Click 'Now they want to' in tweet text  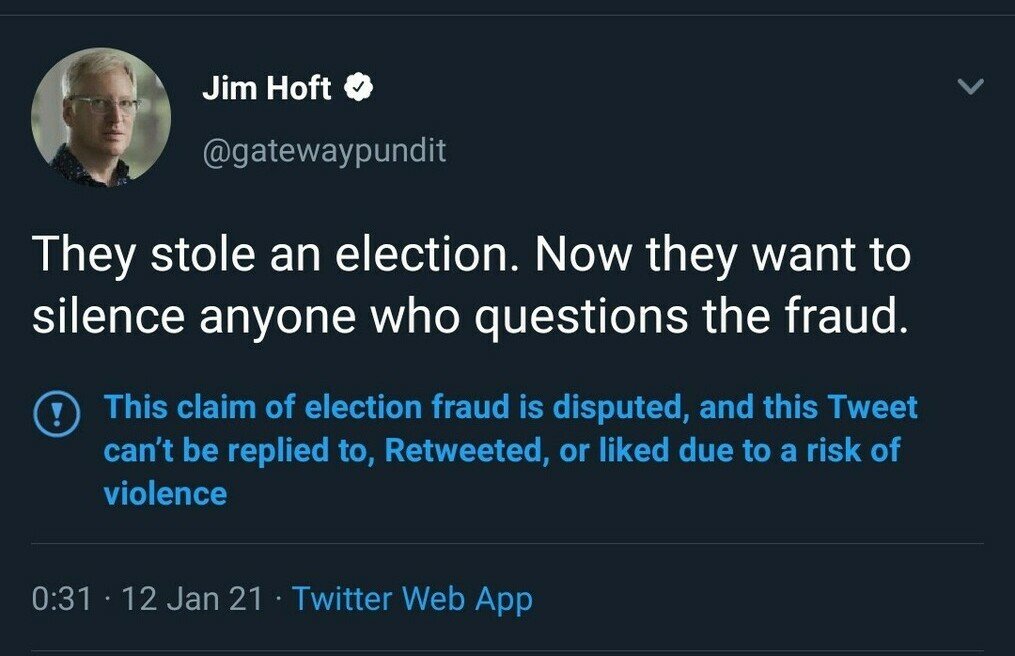(x=722, y=254)
